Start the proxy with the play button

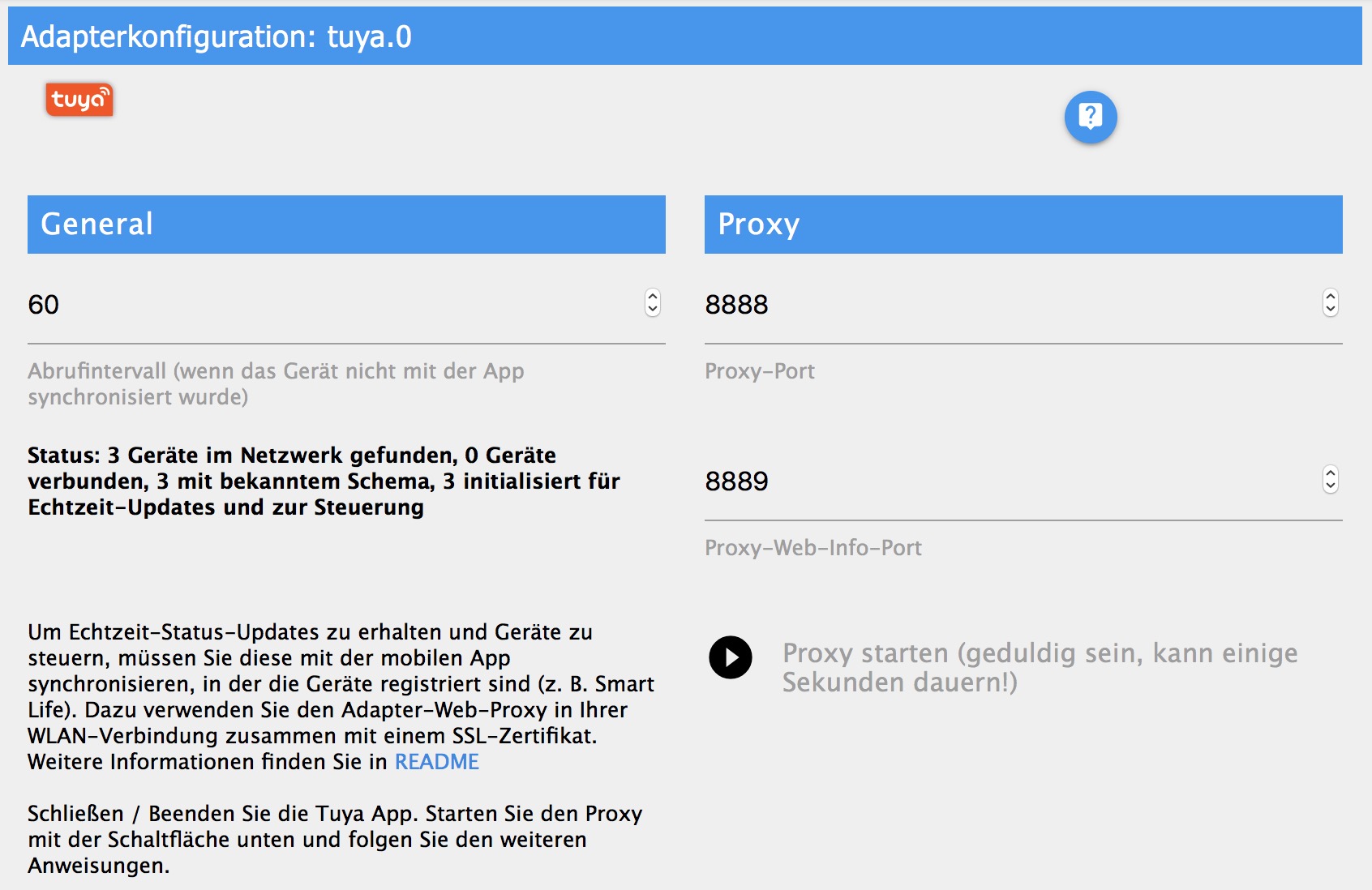click(x=731, y=657)
